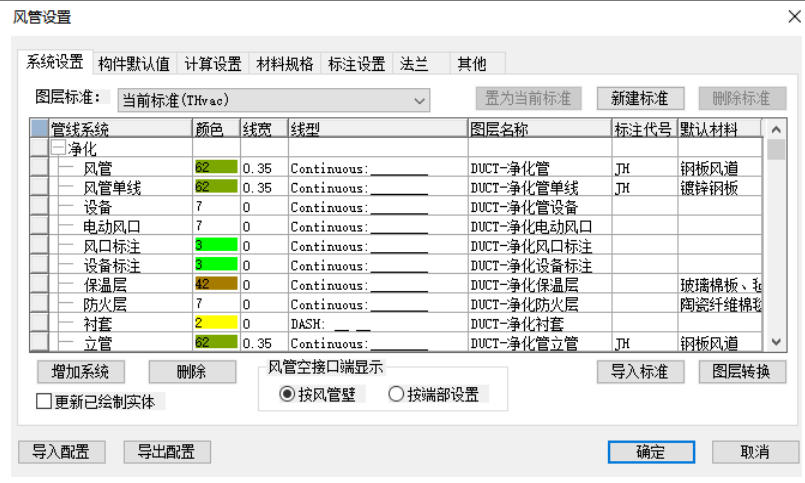Click layer name DUCT-净化管
The width and height of the screenshot is (805, 483).
tap(510, 168)
